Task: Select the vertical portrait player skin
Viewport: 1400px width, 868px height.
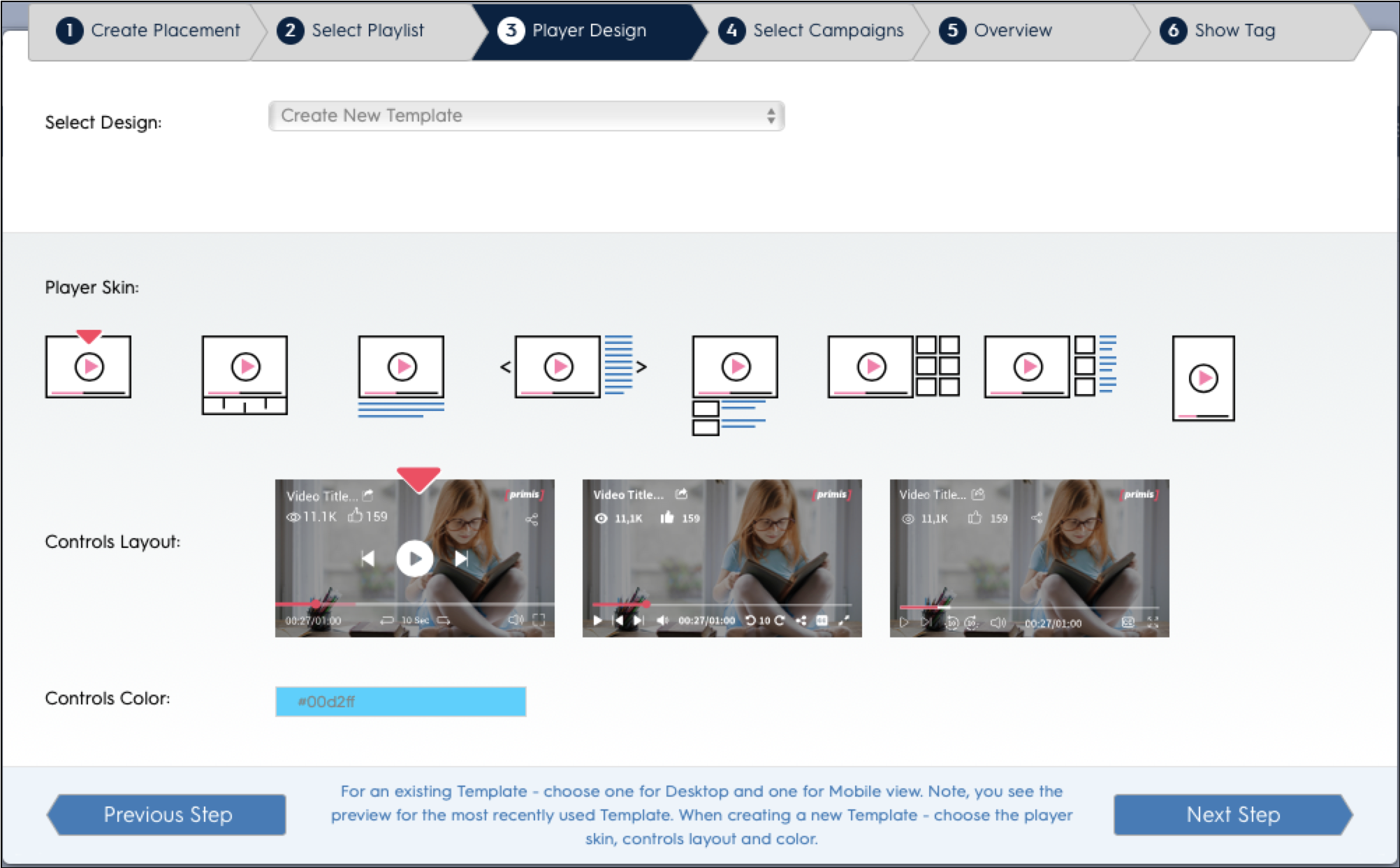Action: point(1203,378)
